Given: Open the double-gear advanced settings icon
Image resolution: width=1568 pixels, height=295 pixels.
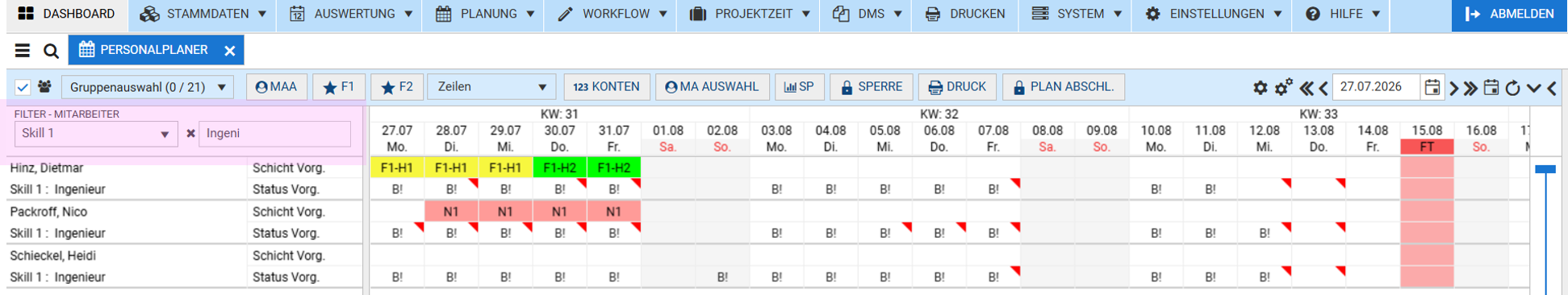Looking at the screenshot, I should [1283, 87].
